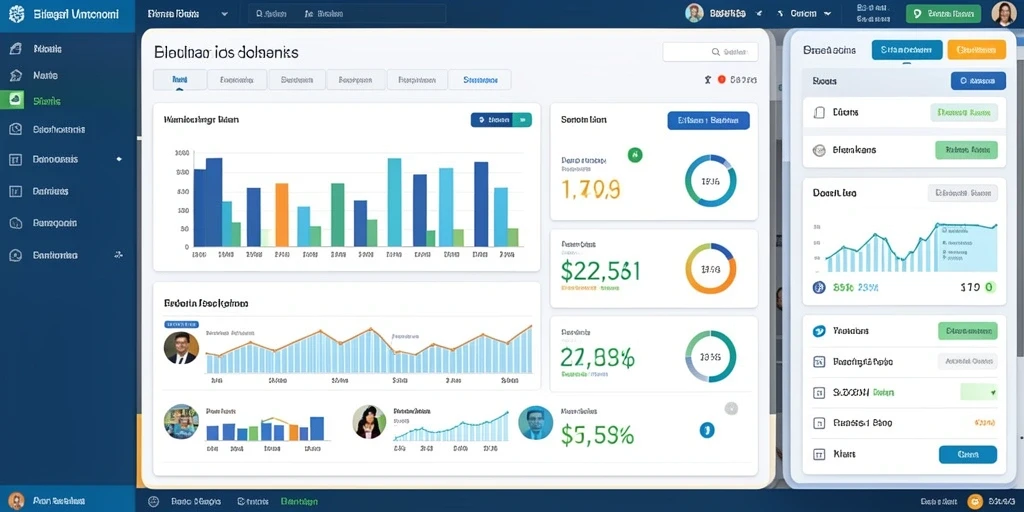Toggle the red status dot above the stat cards
1024x512 pixels.
722,80
